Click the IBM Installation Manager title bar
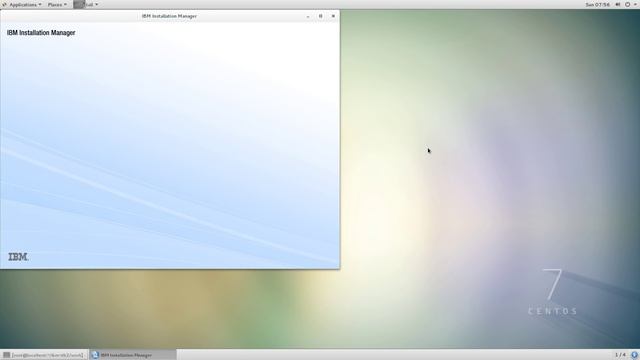The image size is (640, 360). (169, 16)
